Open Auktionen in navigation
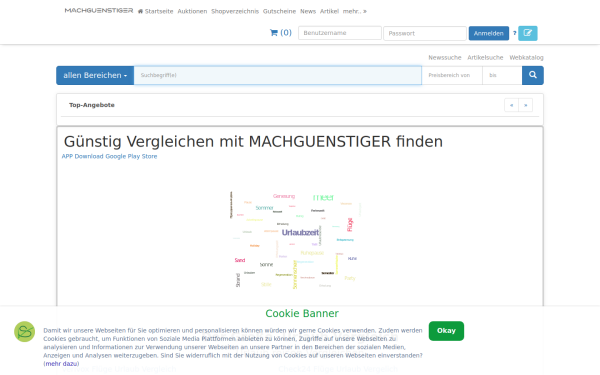The width and height of the screenshot is (600, 375). pos(192,11)
